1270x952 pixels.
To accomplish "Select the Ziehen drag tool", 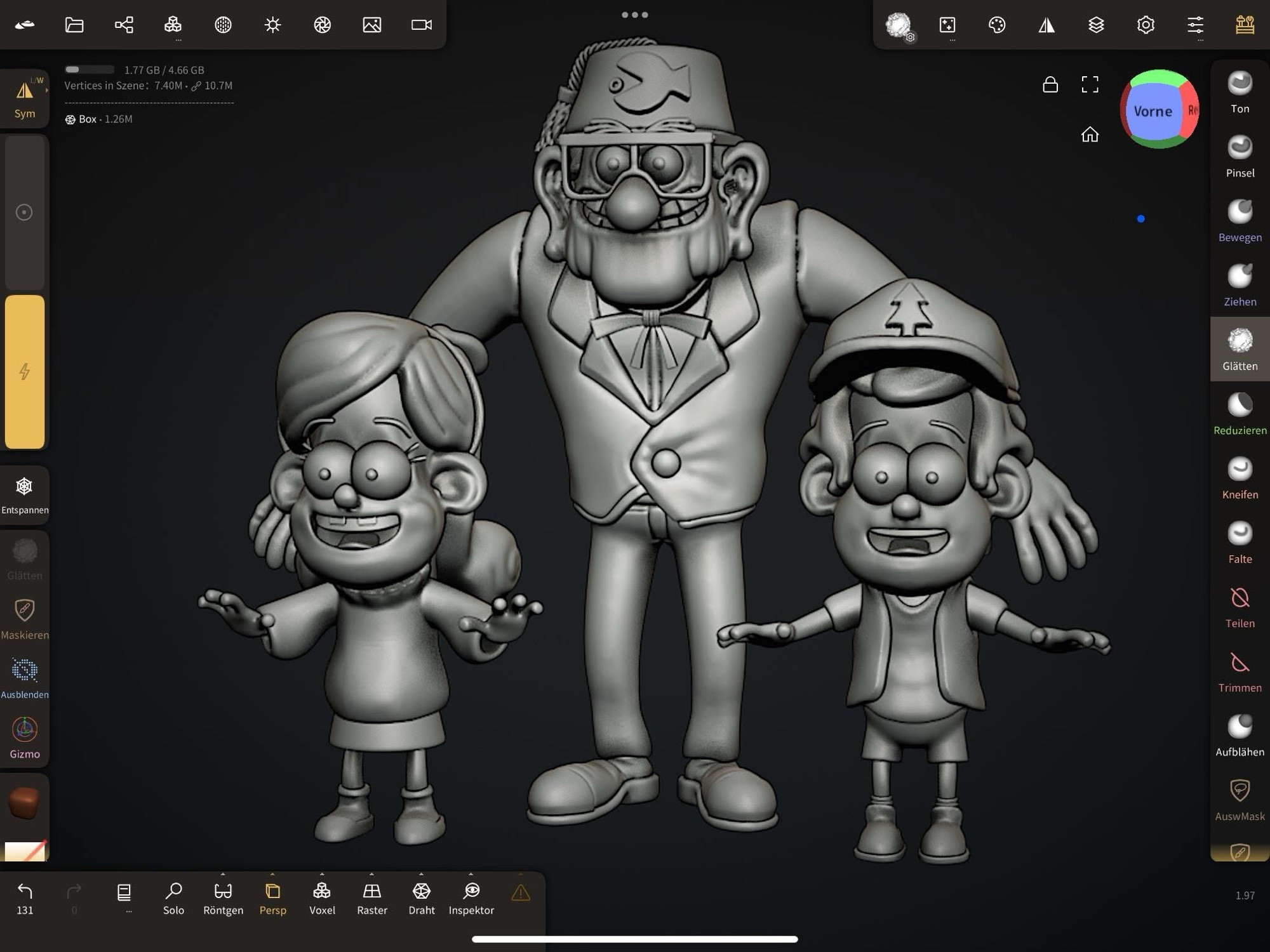I will pyautogui.click(x=1240, y=285).
